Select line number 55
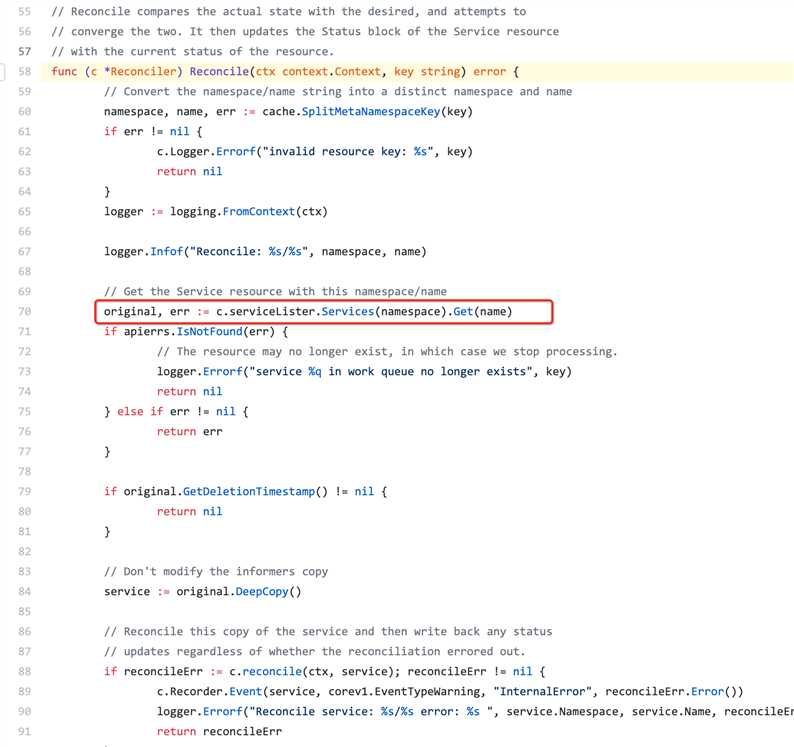Image resolution: width=794 pixels, height=747 pixels. 24,12
